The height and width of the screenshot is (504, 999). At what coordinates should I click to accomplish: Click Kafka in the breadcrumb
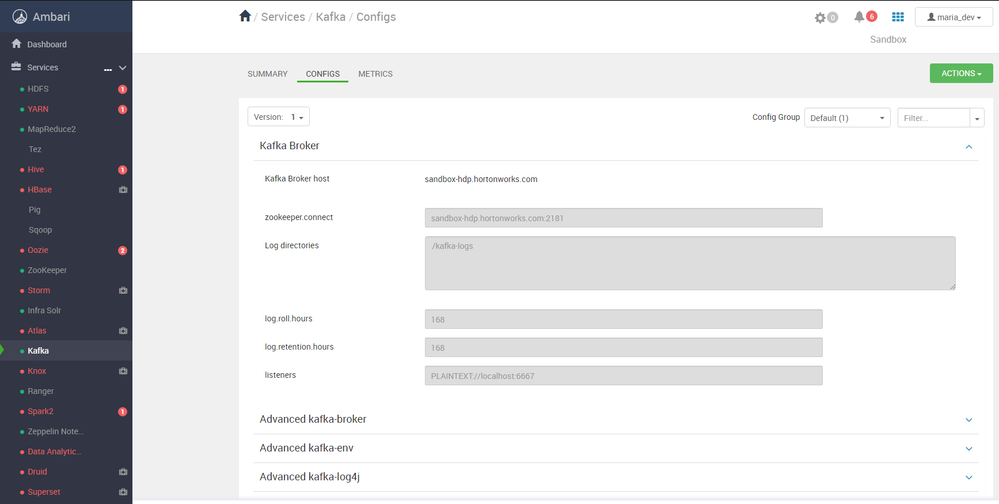[331, 17]
